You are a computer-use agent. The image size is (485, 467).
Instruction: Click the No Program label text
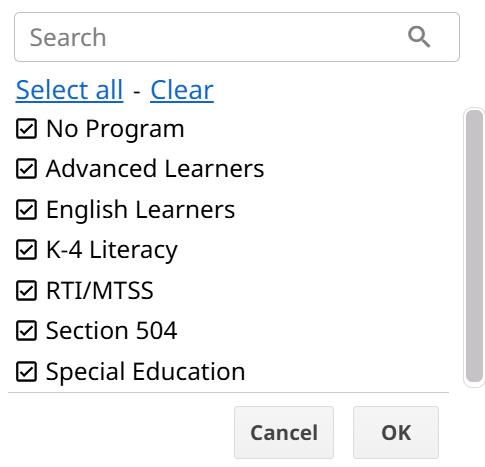pos(115,128)
